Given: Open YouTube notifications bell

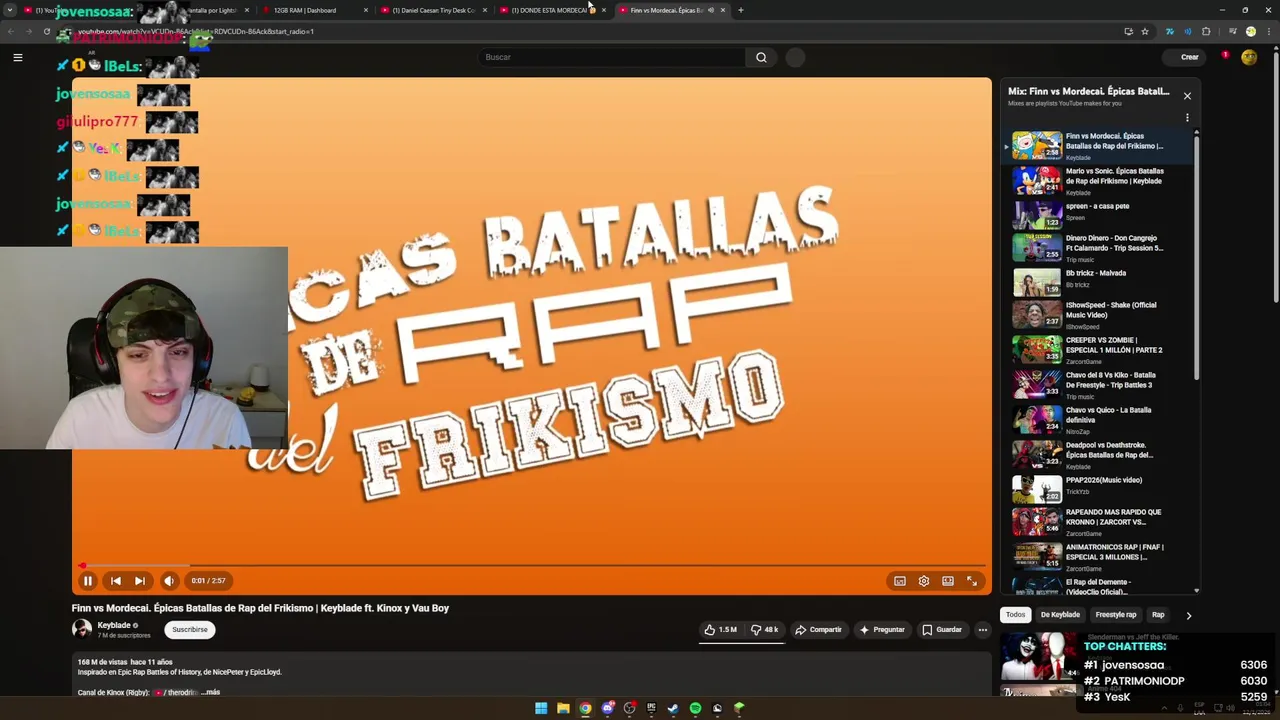Looking at the screenshot, I should tap(1223, 57).
